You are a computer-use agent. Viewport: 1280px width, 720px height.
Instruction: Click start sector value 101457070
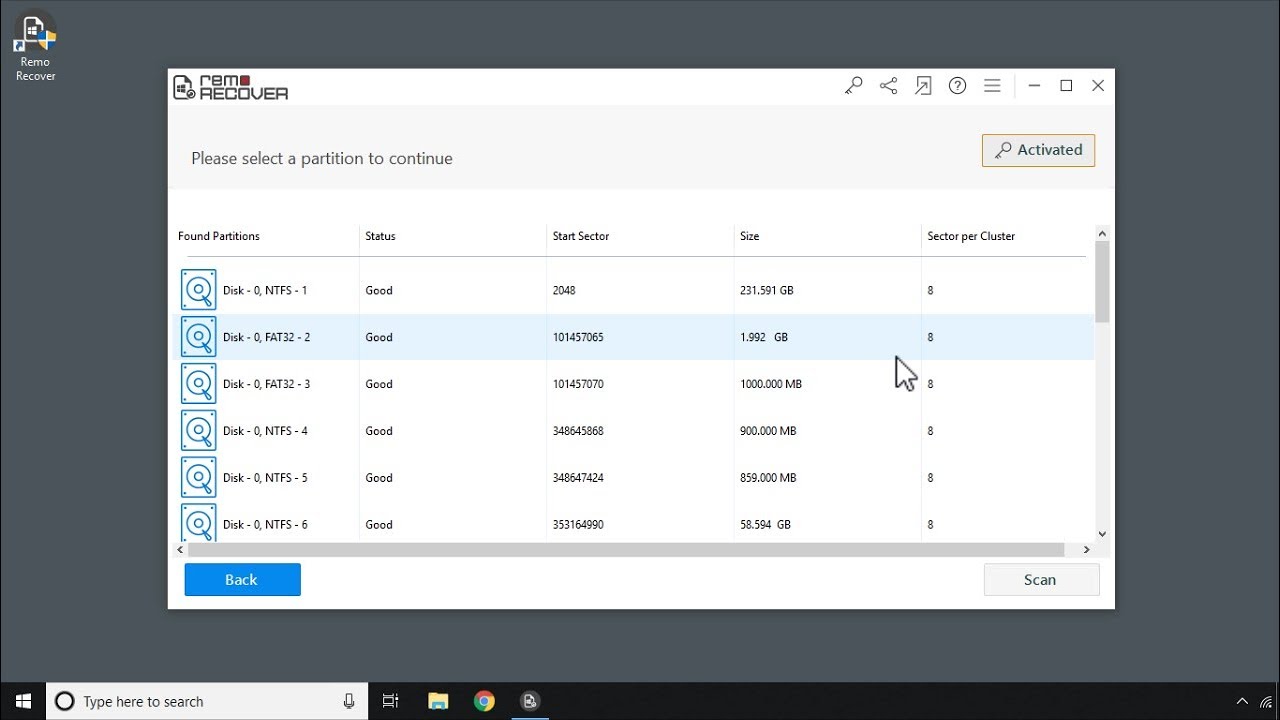click(578, 384)
